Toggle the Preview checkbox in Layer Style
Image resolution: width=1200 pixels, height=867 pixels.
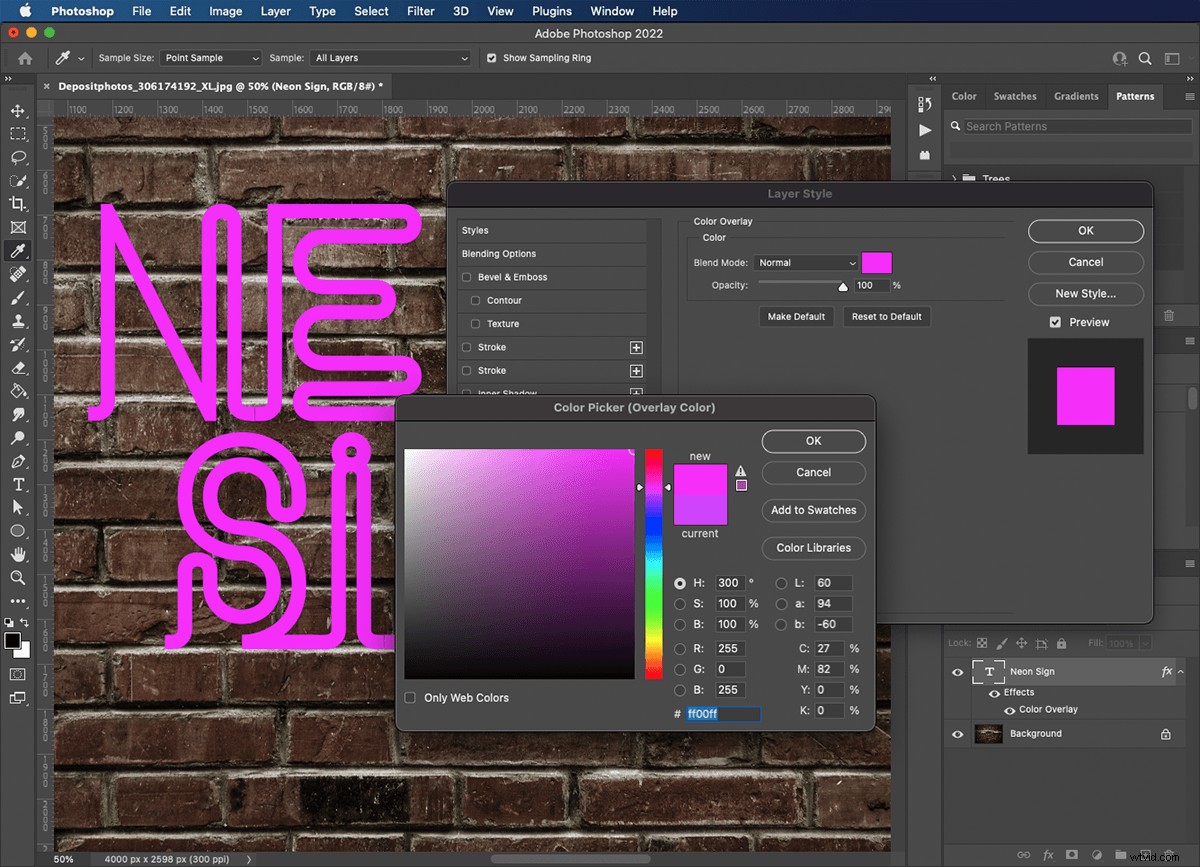(1055, 322)
